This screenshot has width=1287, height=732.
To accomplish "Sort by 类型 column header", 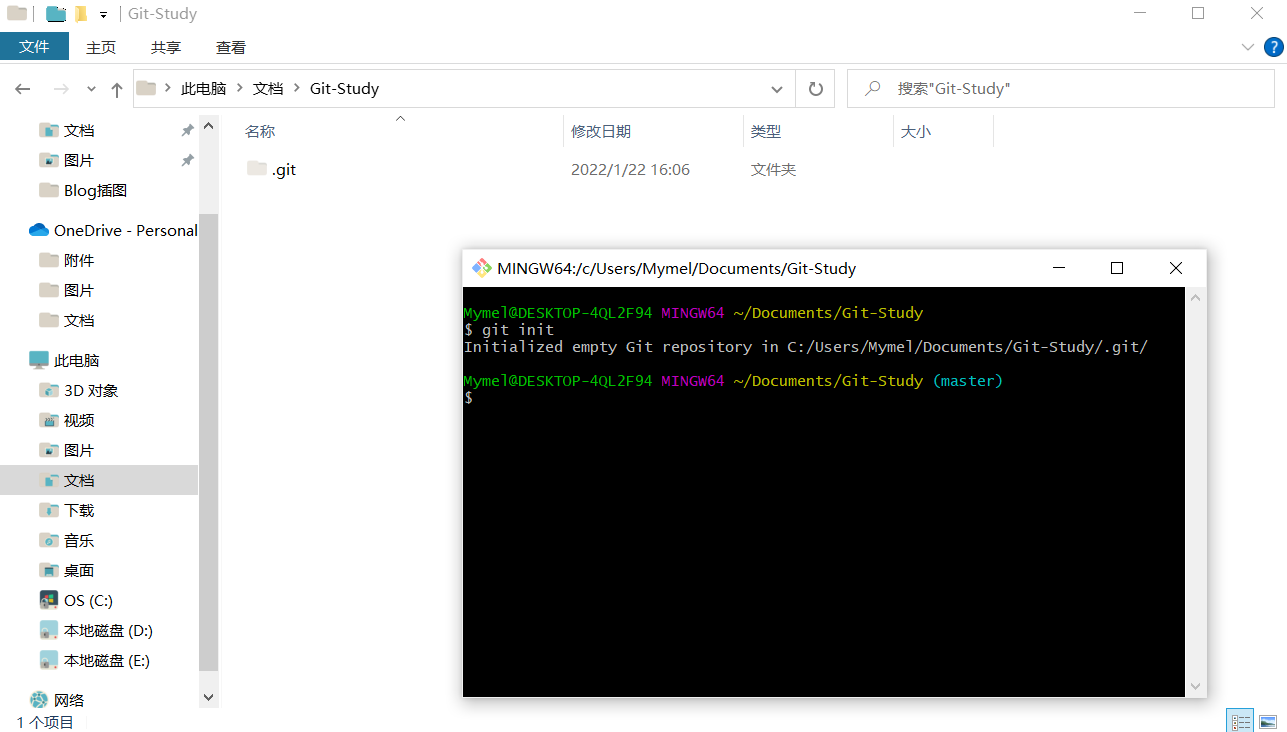I will point(766,131).
